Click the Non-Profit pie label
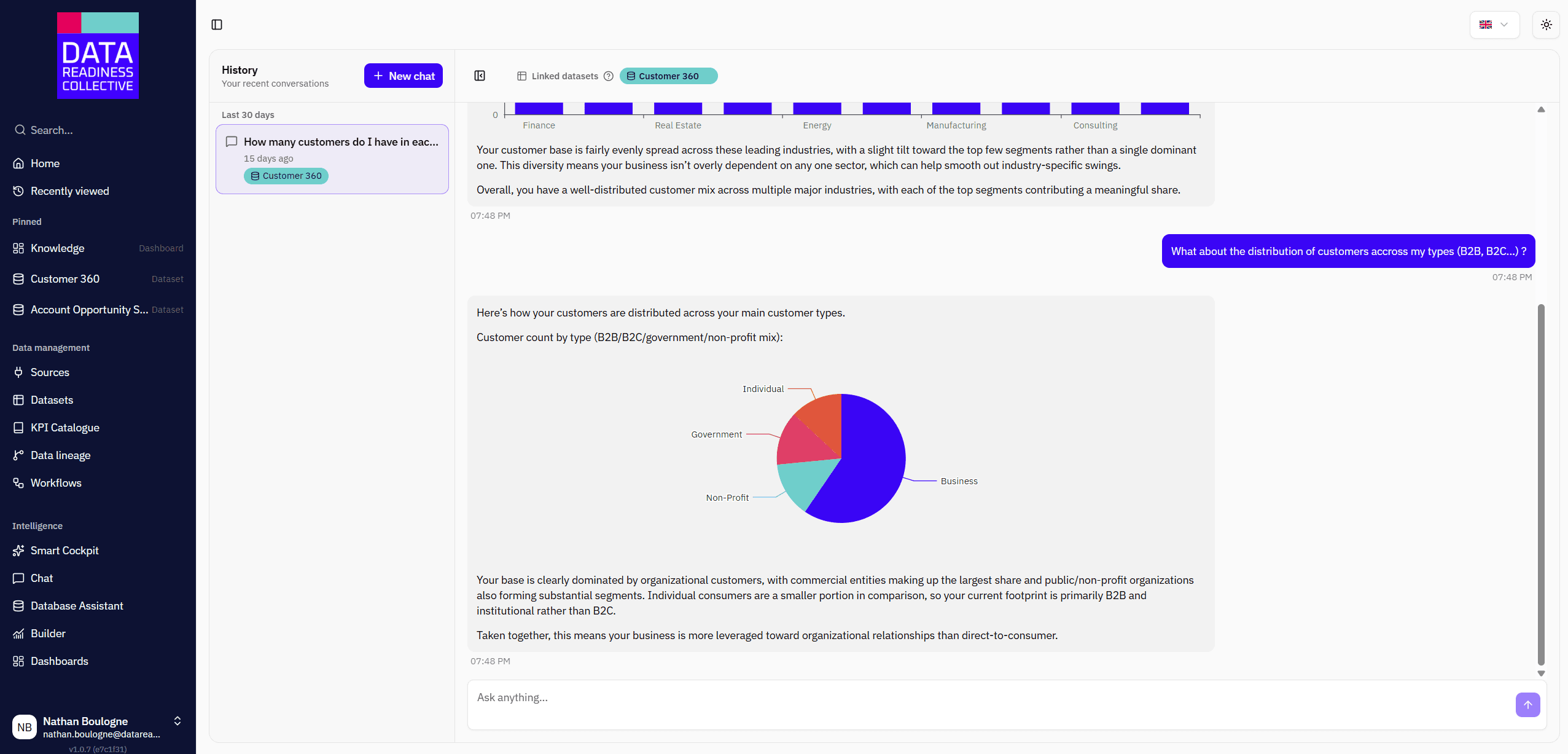Viewport: 1568px width, 754px height. pyautogui.click(x=727, y=498)
